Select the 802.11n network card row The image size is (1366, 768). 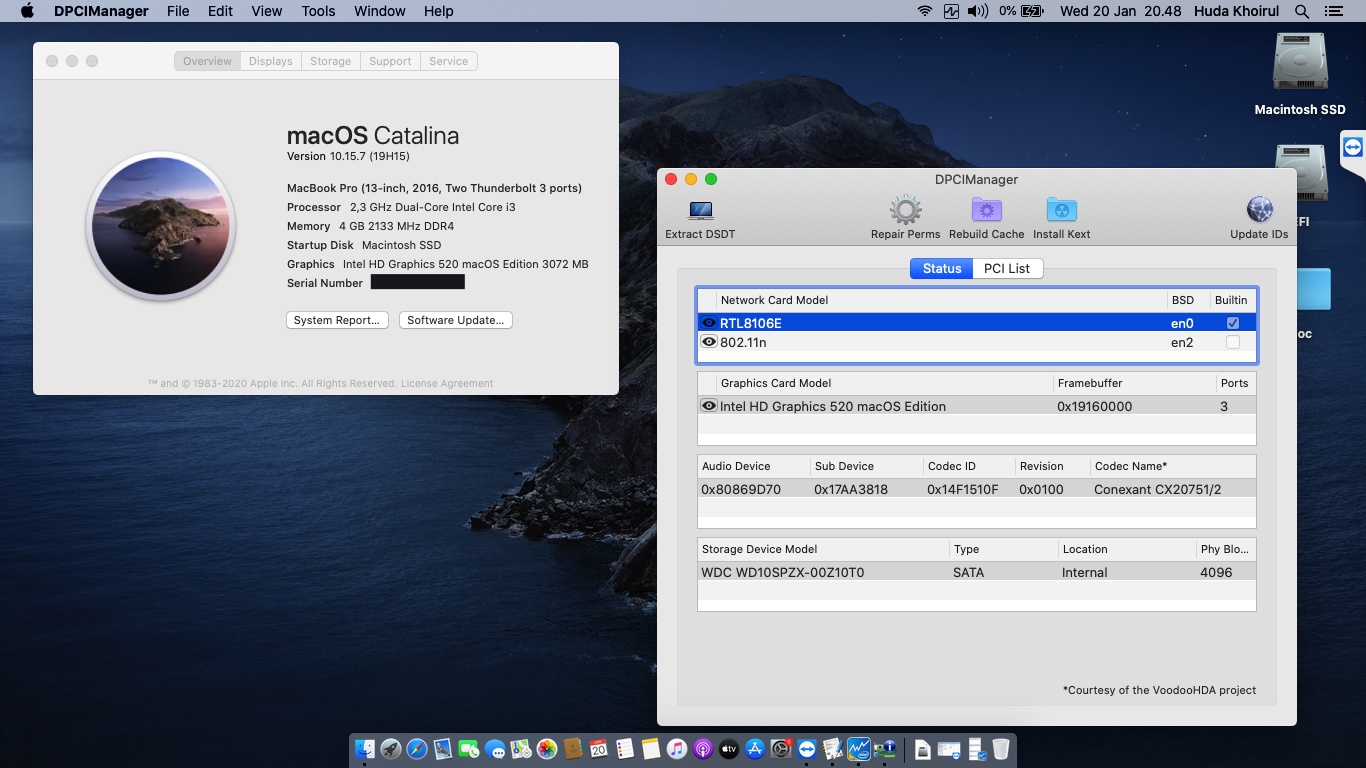tap(977, 342)
